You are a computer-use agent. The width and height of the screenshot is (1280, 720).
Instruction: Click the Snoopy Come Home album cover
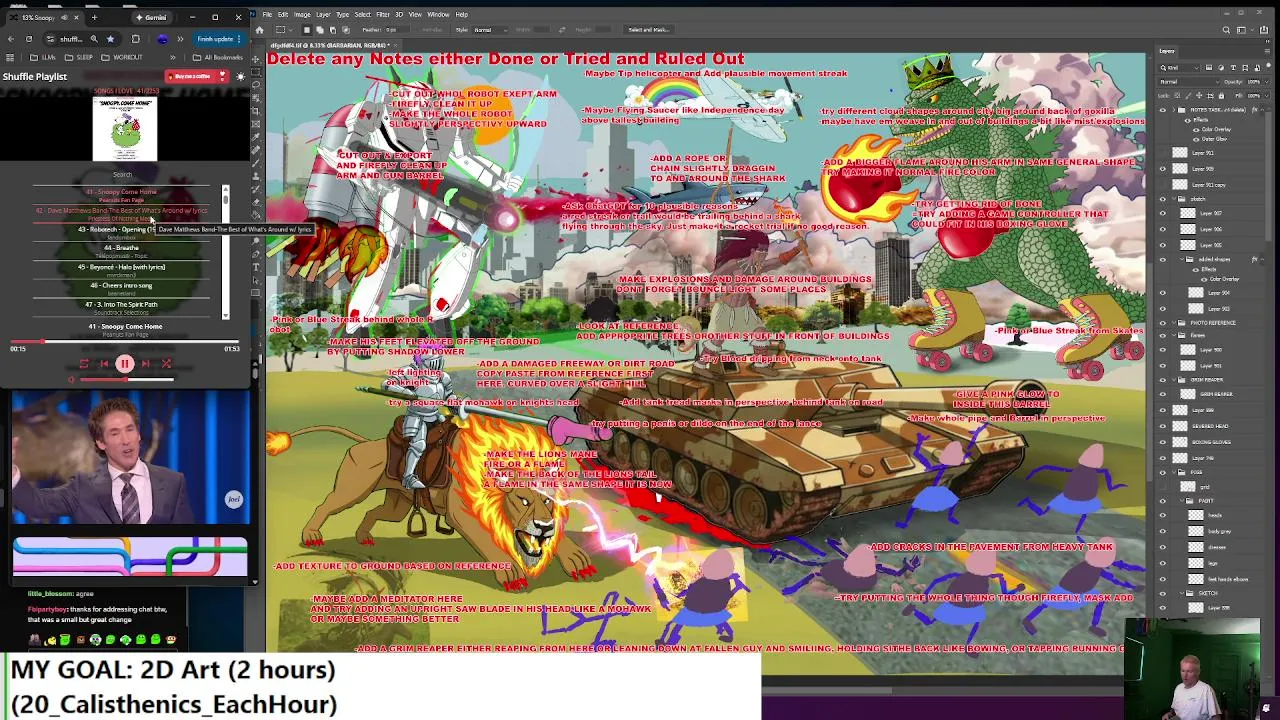pos(125,129)
